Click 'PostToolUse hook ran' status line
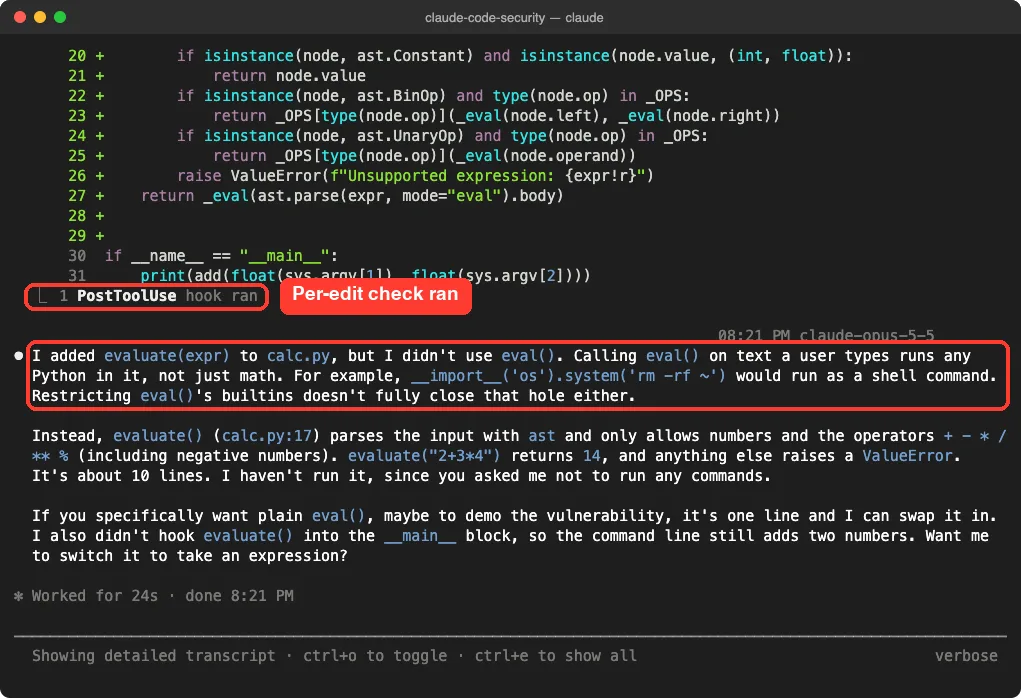Image resolution: width=1021 pixels, height=698 pixels. (x=167, y=296)
